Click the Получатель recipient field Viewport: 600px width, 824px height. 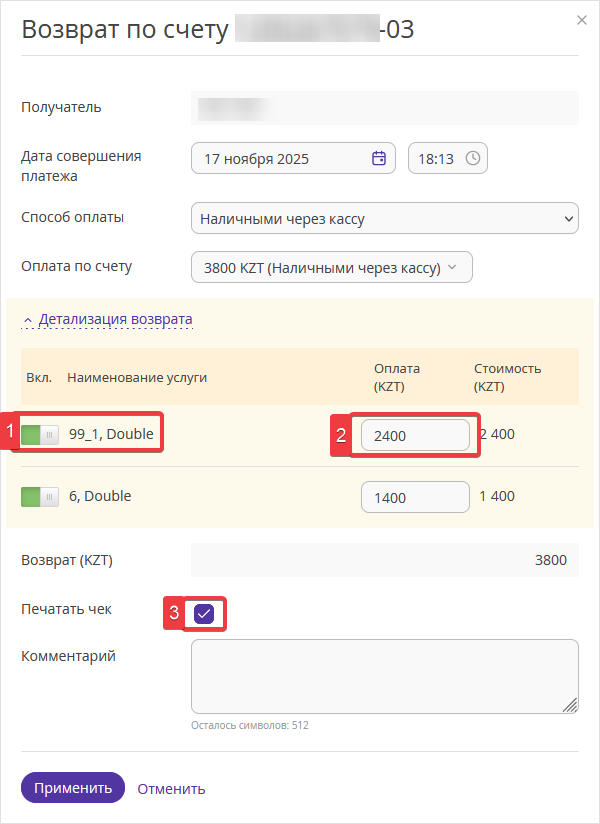click(x=384, y=107)
